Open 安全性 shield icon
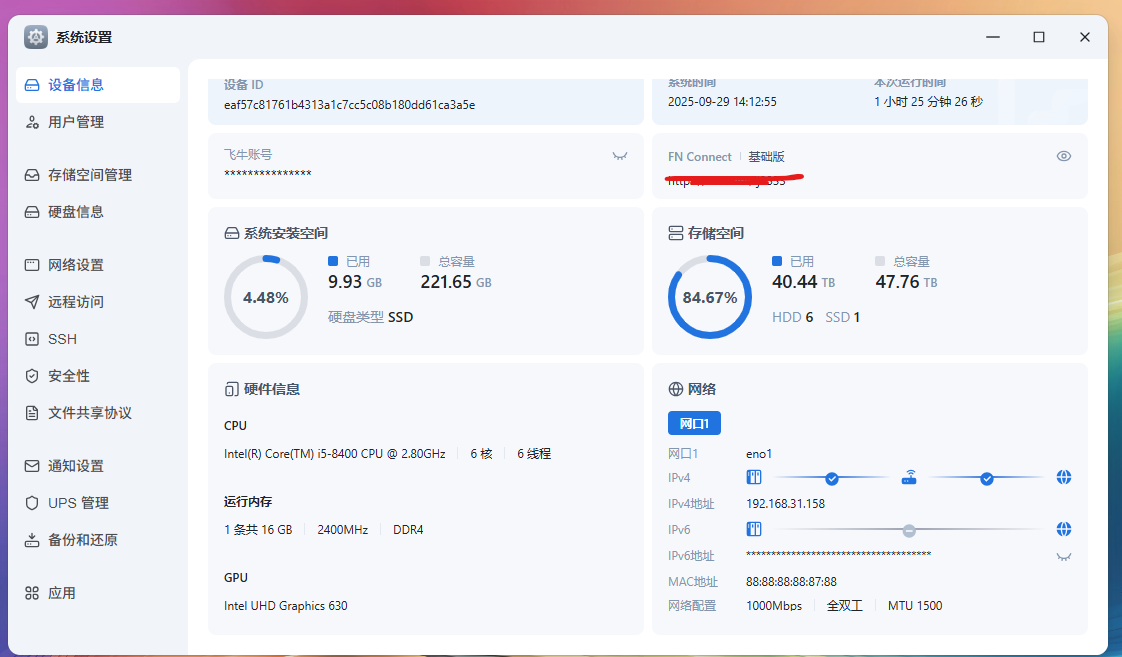 pos(32,376)
